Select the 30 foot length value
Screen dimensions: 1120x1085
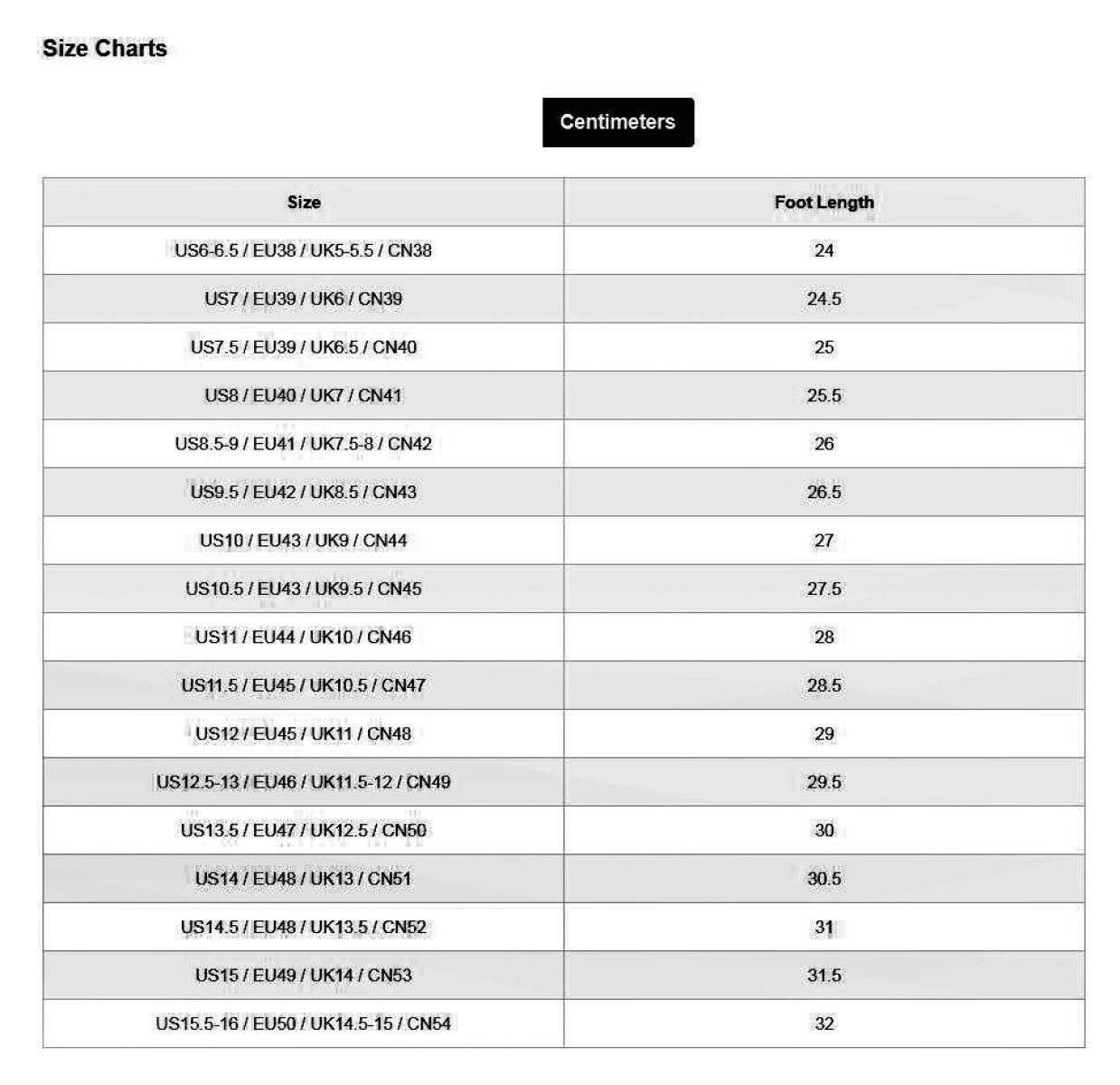pos(824,830)
